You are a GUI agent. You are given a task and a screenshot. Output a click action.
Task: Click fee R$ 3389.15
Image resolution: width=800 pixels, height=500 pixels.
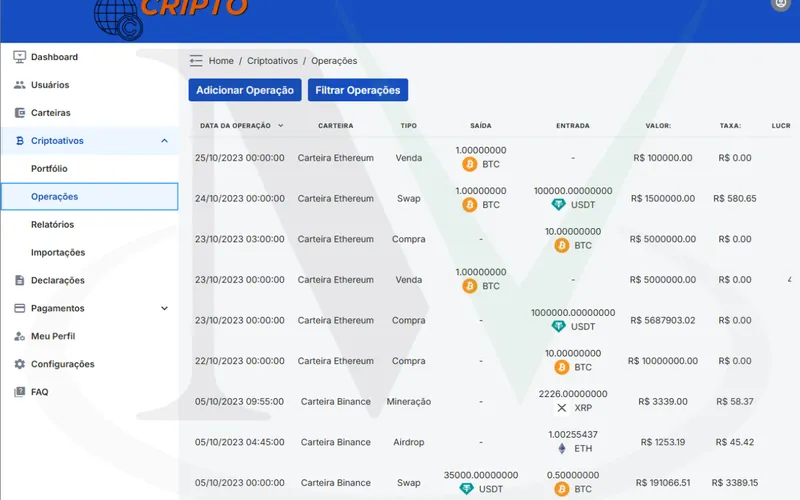735,483
